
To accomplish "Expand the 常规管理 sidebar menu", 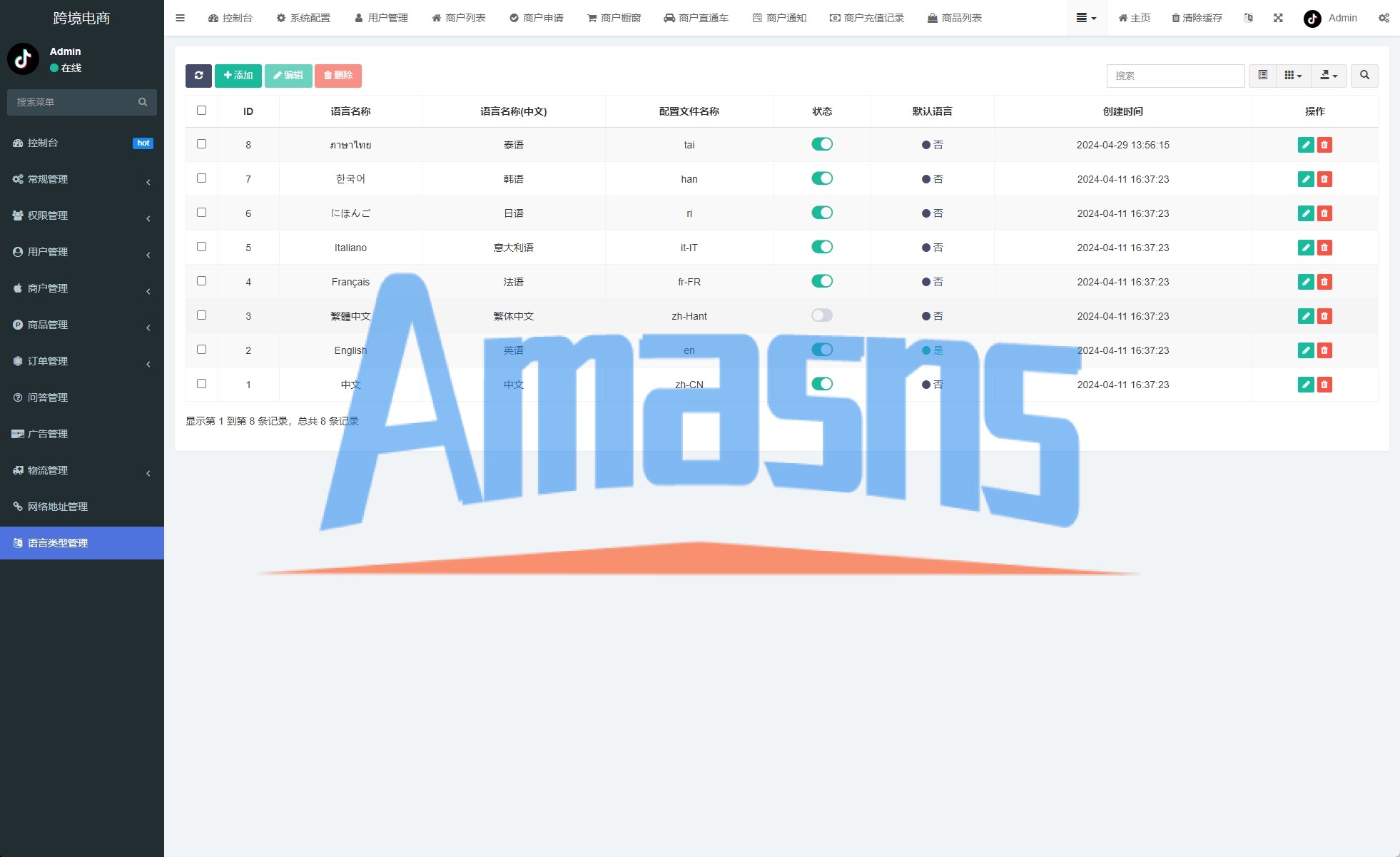I will [82, 179].
